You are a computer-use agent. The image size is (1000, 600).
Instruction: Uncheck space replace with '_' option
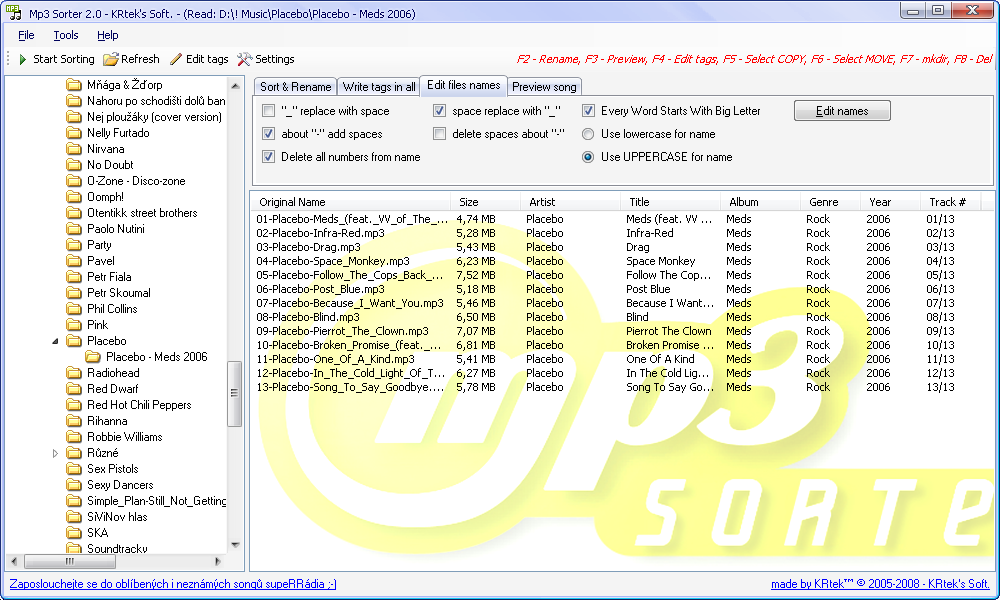439,111
